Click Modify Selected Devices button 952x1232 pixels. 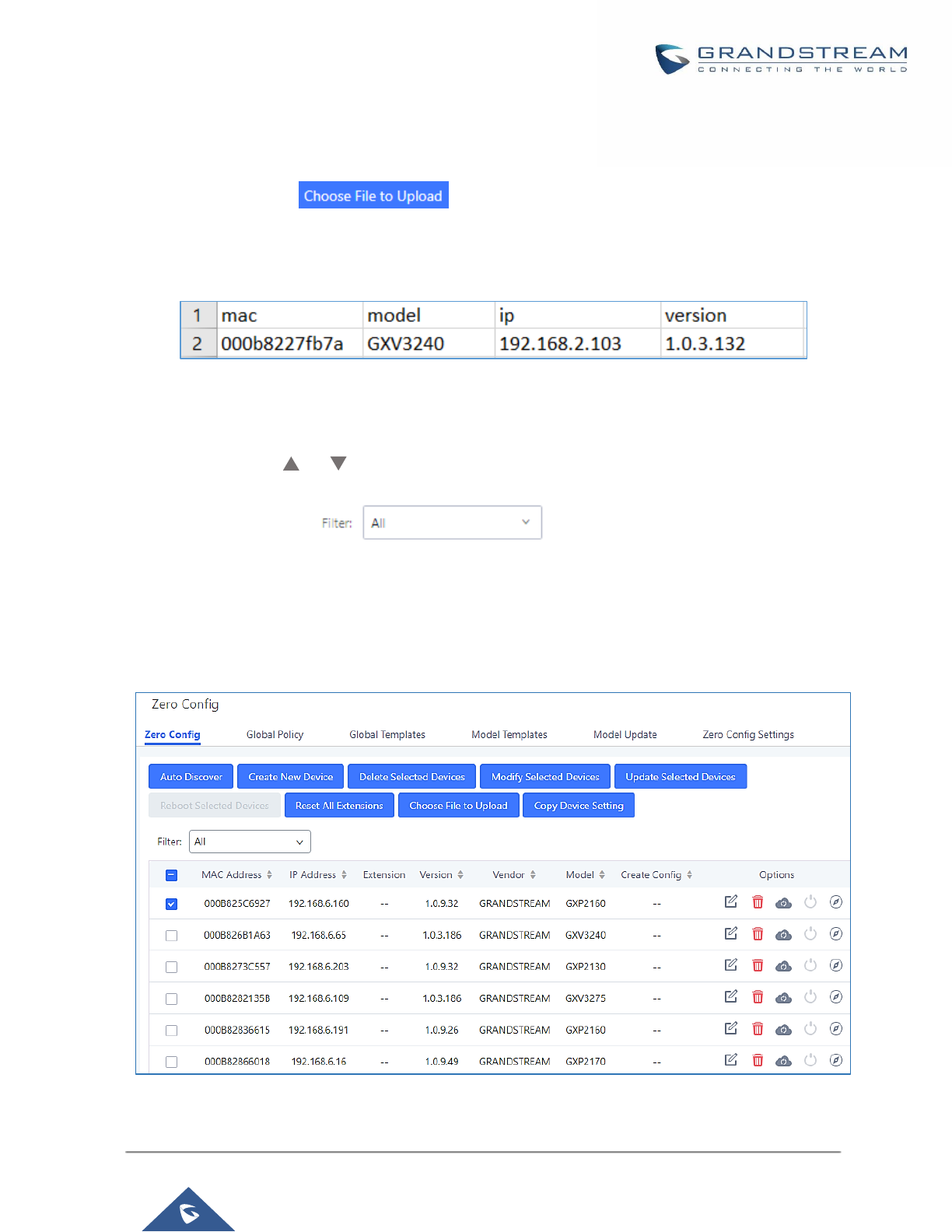click(x=545, y=776)
